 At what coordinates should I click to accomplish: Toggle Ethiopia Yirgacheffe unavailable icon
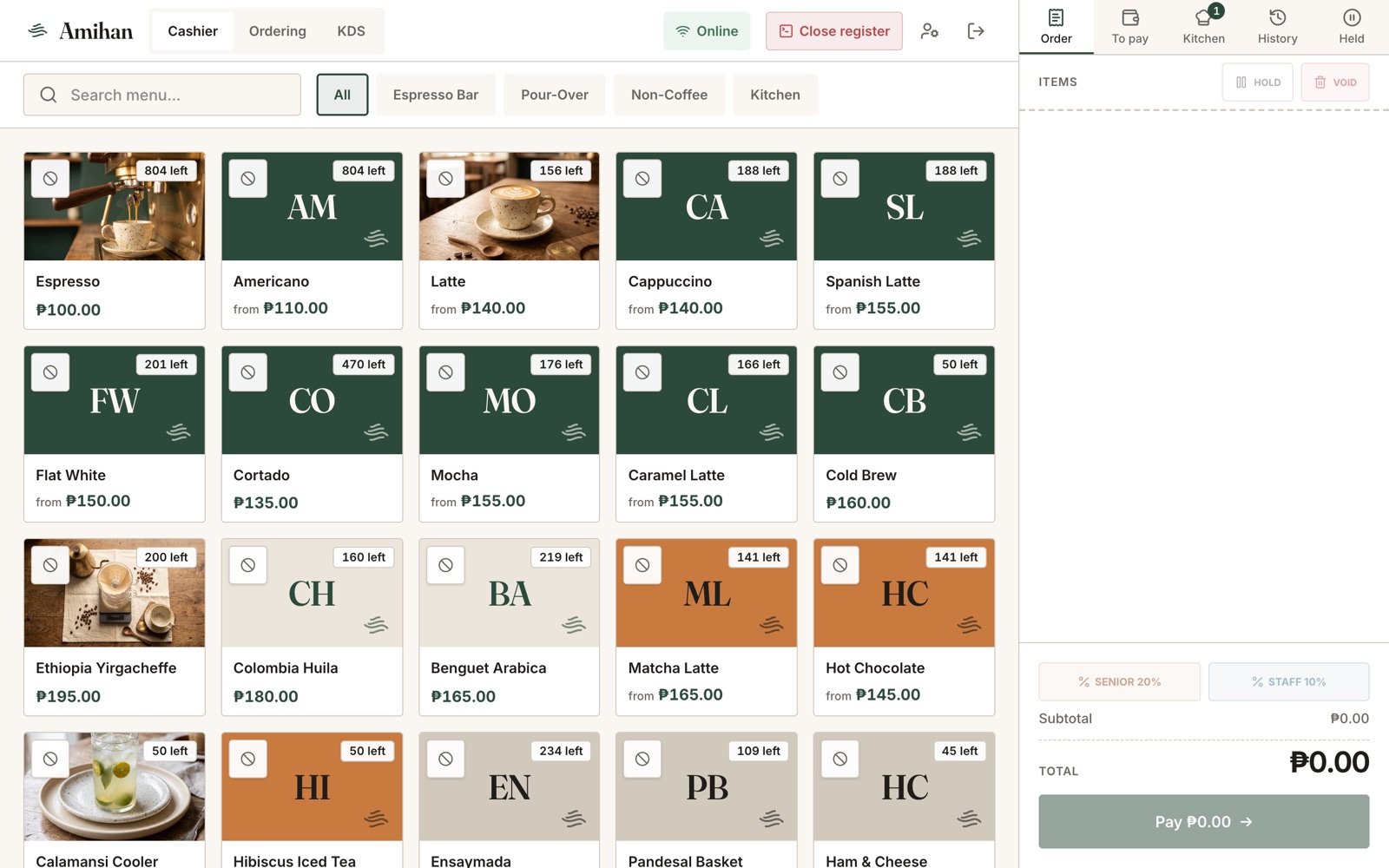coord(50,565)
